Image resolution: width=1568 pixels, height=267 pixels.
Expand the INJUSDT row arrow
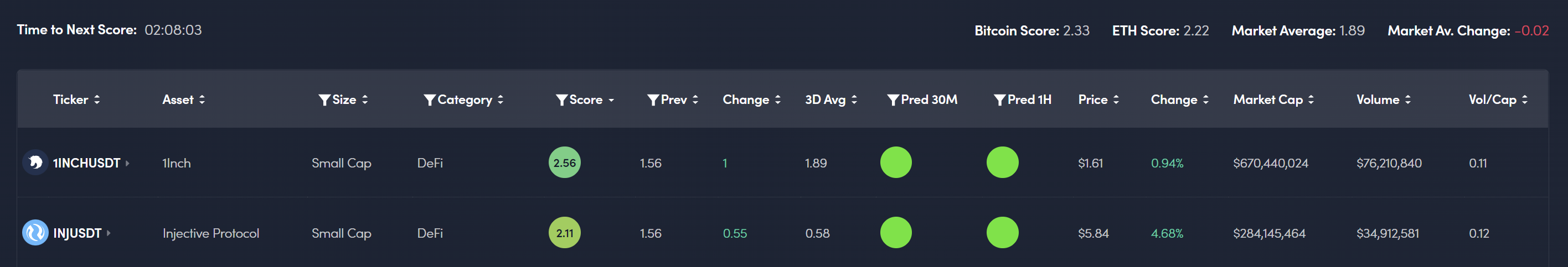click(109, 233)
